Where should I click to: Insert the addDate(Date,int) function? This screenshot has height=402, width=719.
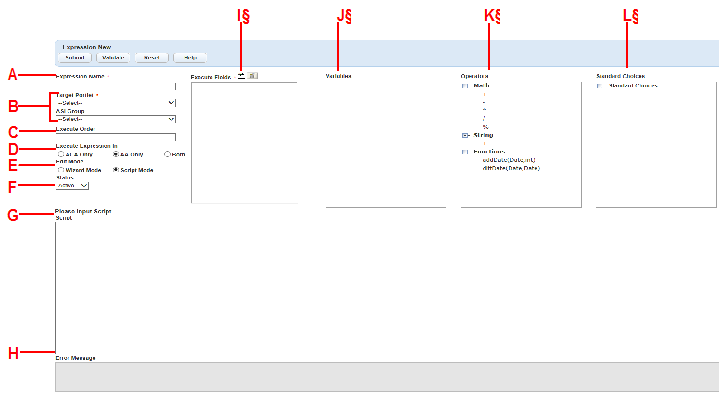click(x=508, y=160)
